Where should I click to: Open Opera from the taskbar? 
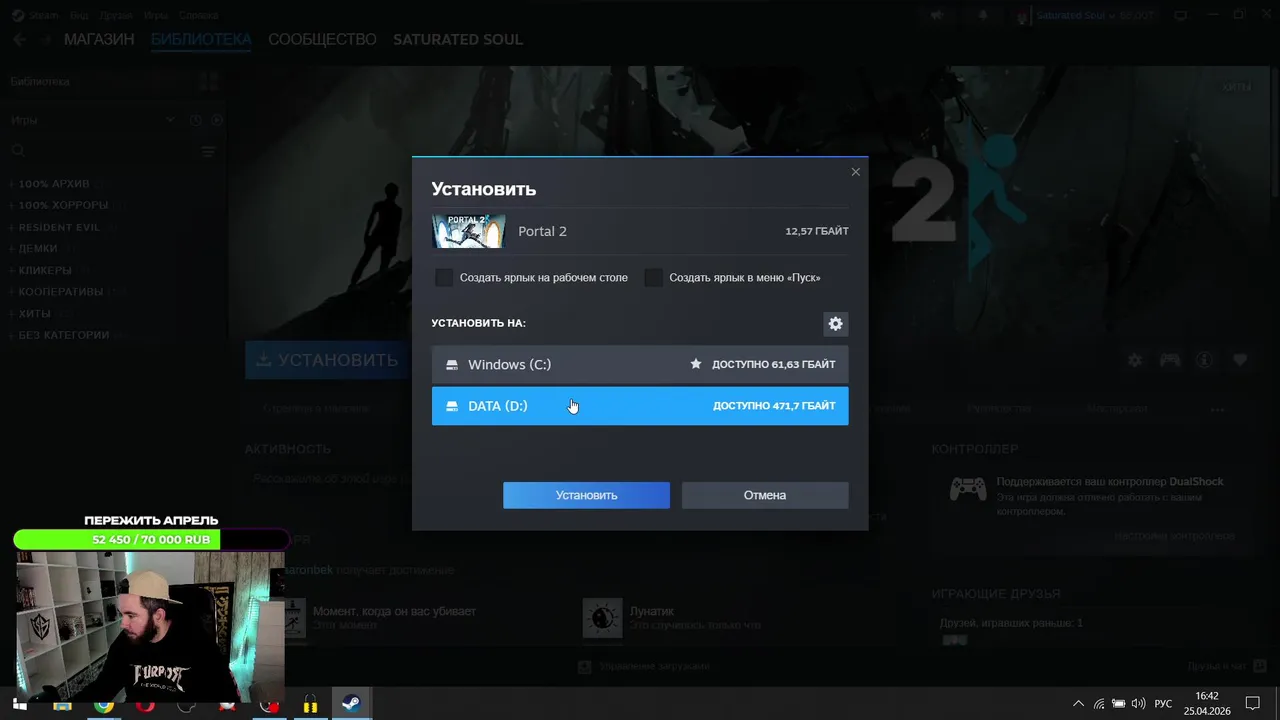click(145, 704)
